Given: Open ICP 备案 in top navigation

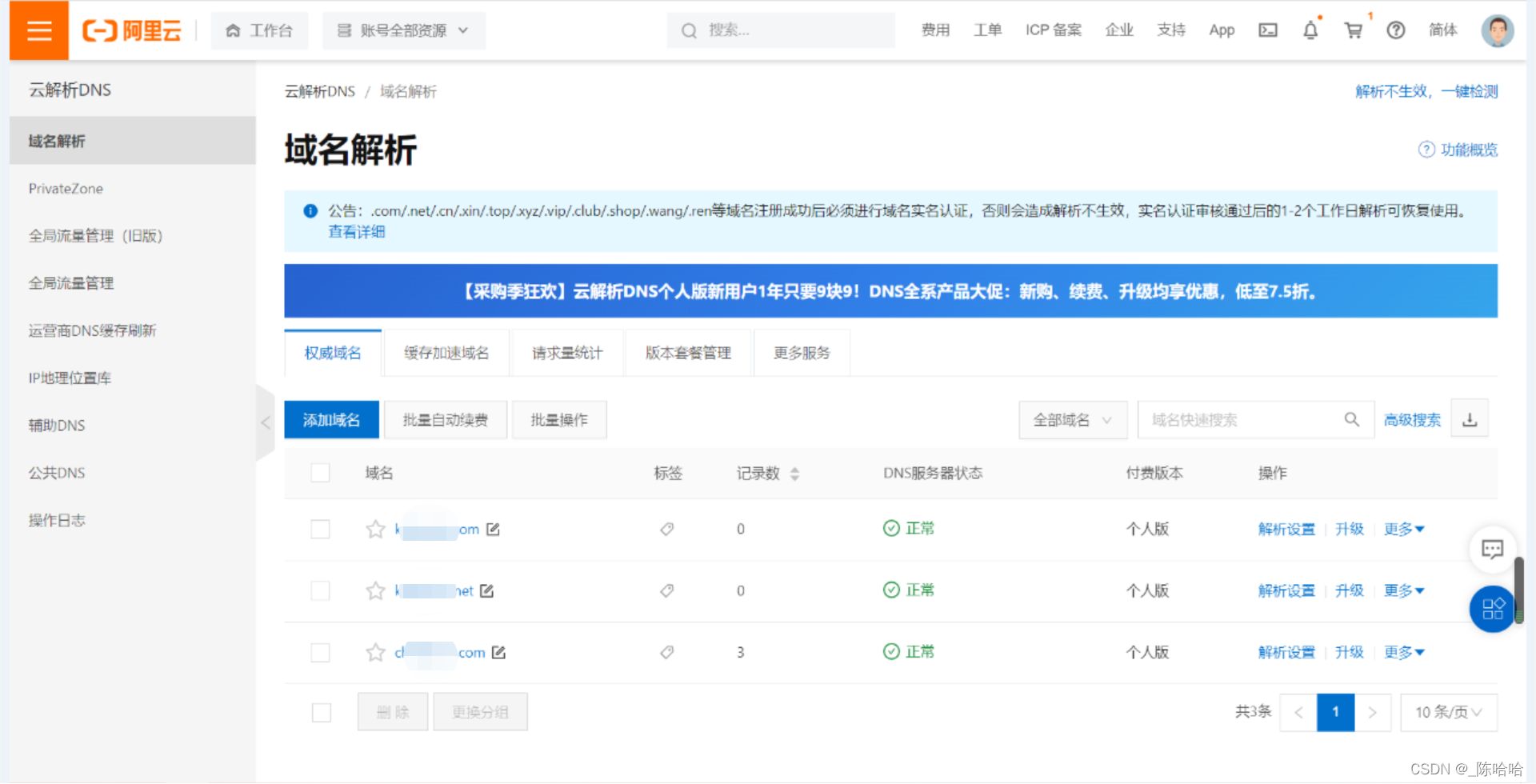Looking at the screenshot, I should (x=1054, y=30).
